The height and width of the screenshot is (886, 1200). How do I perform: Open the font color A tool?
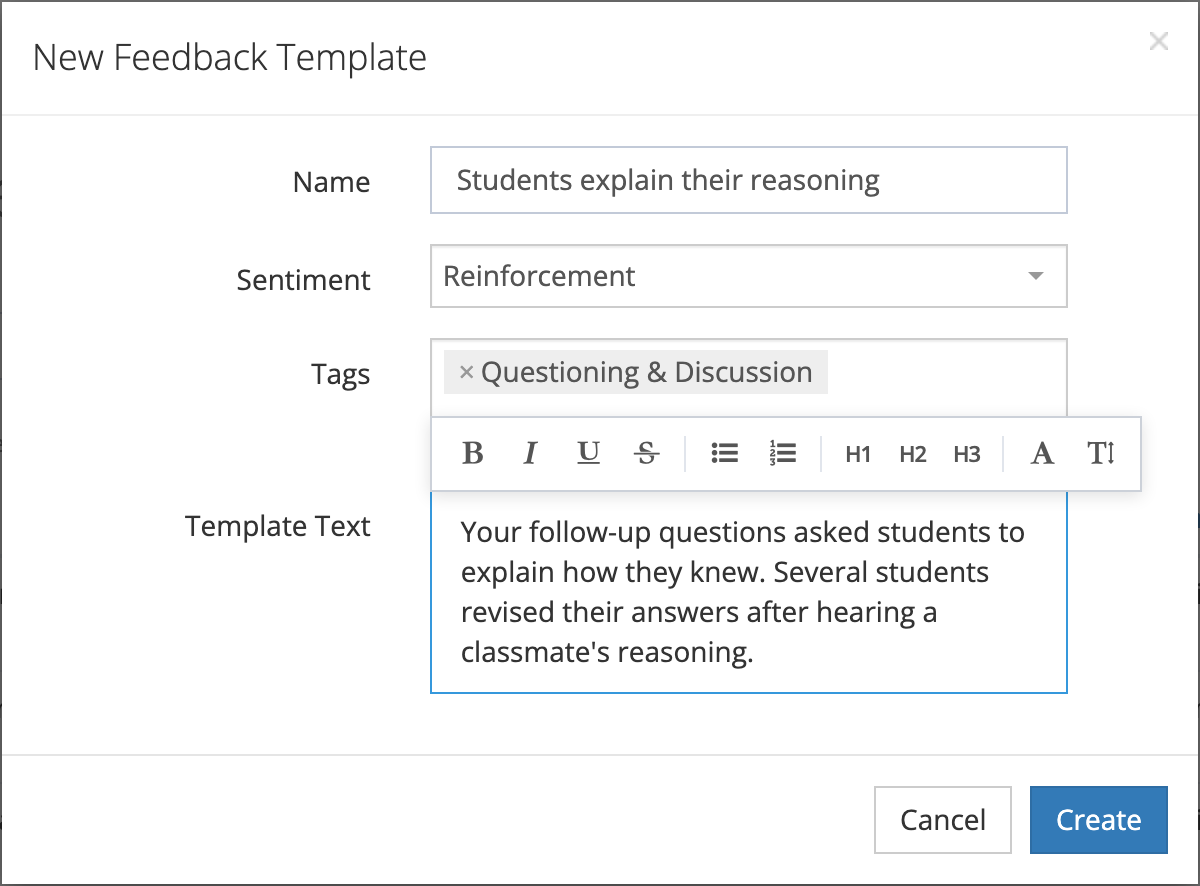coord(1042,454)
